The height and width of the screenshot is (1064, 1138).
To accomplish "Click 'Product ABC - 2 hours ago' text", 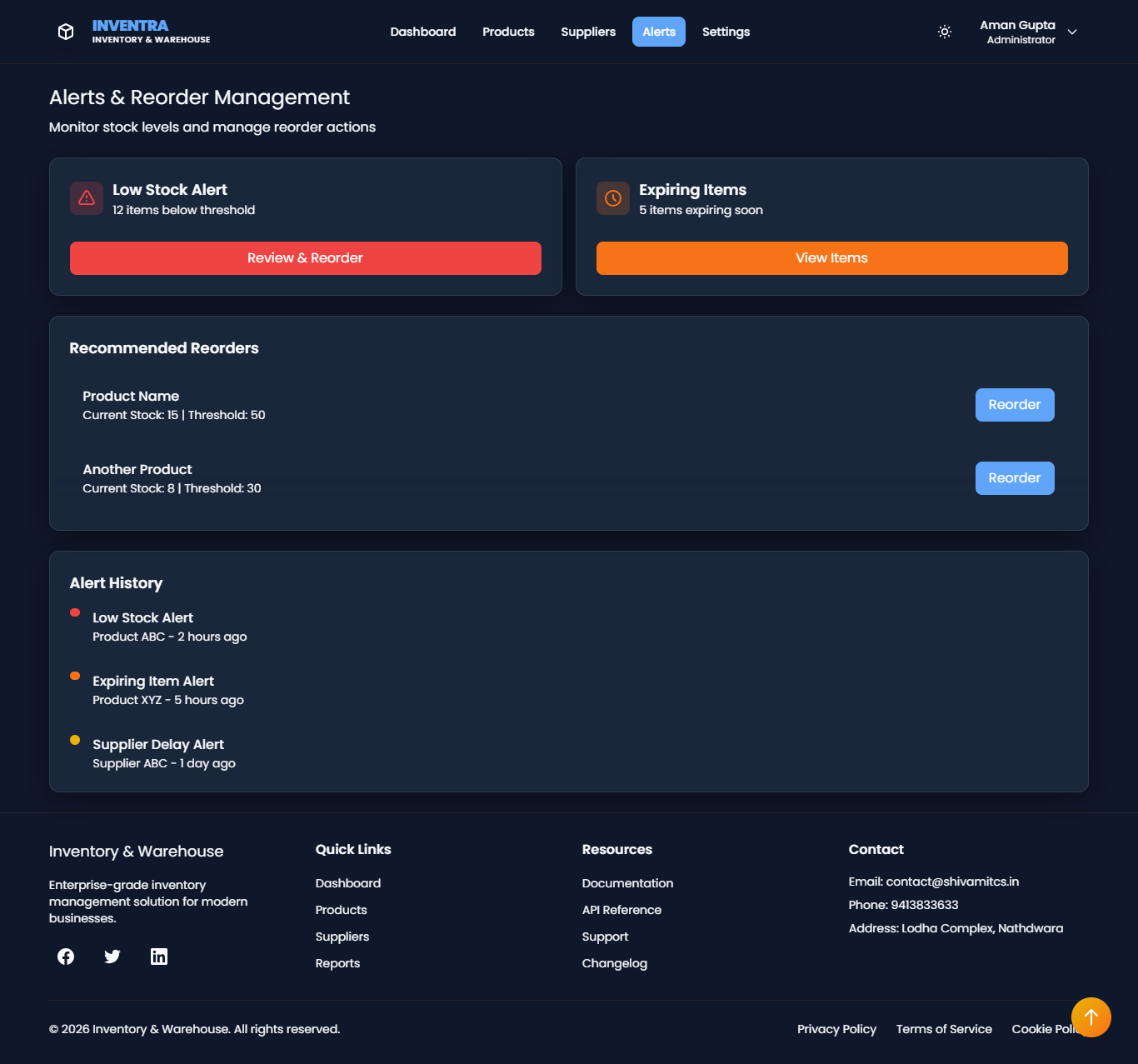I will (x=170, y=637).
